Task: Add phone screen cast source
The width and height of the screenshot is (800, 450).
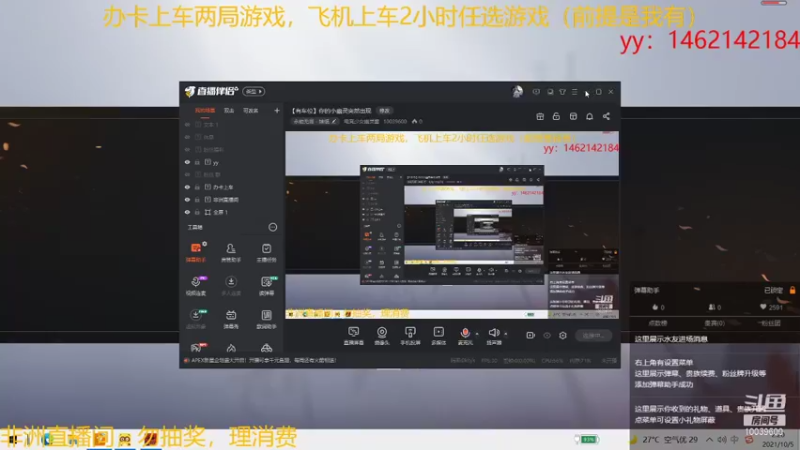Action: pyautogui.click(x=410, y=336)
